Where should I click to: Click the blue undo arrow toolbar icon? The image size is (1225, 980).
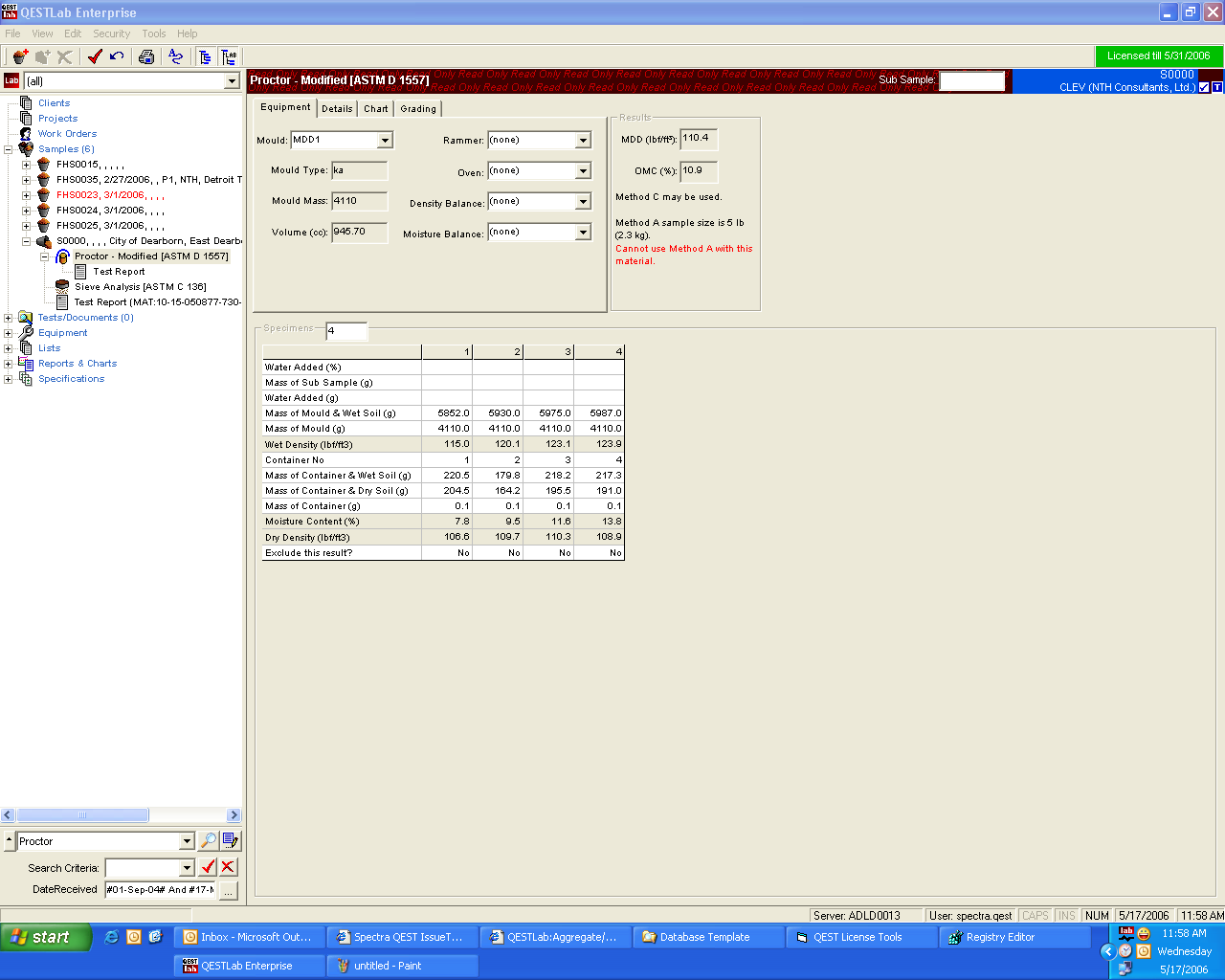point(117,56)
